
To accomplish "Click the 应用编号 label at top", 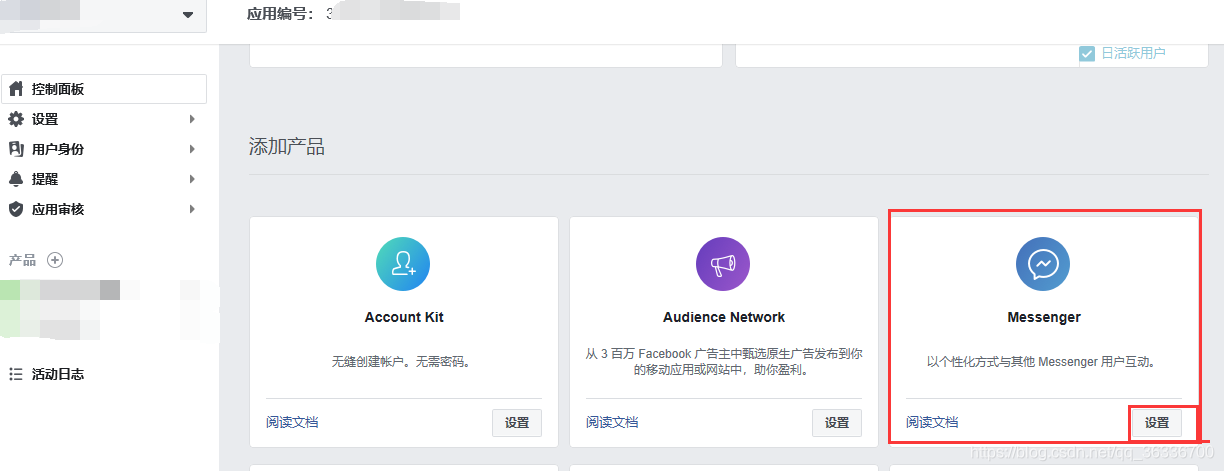I will pyautogui.click(x=280, y=15).
